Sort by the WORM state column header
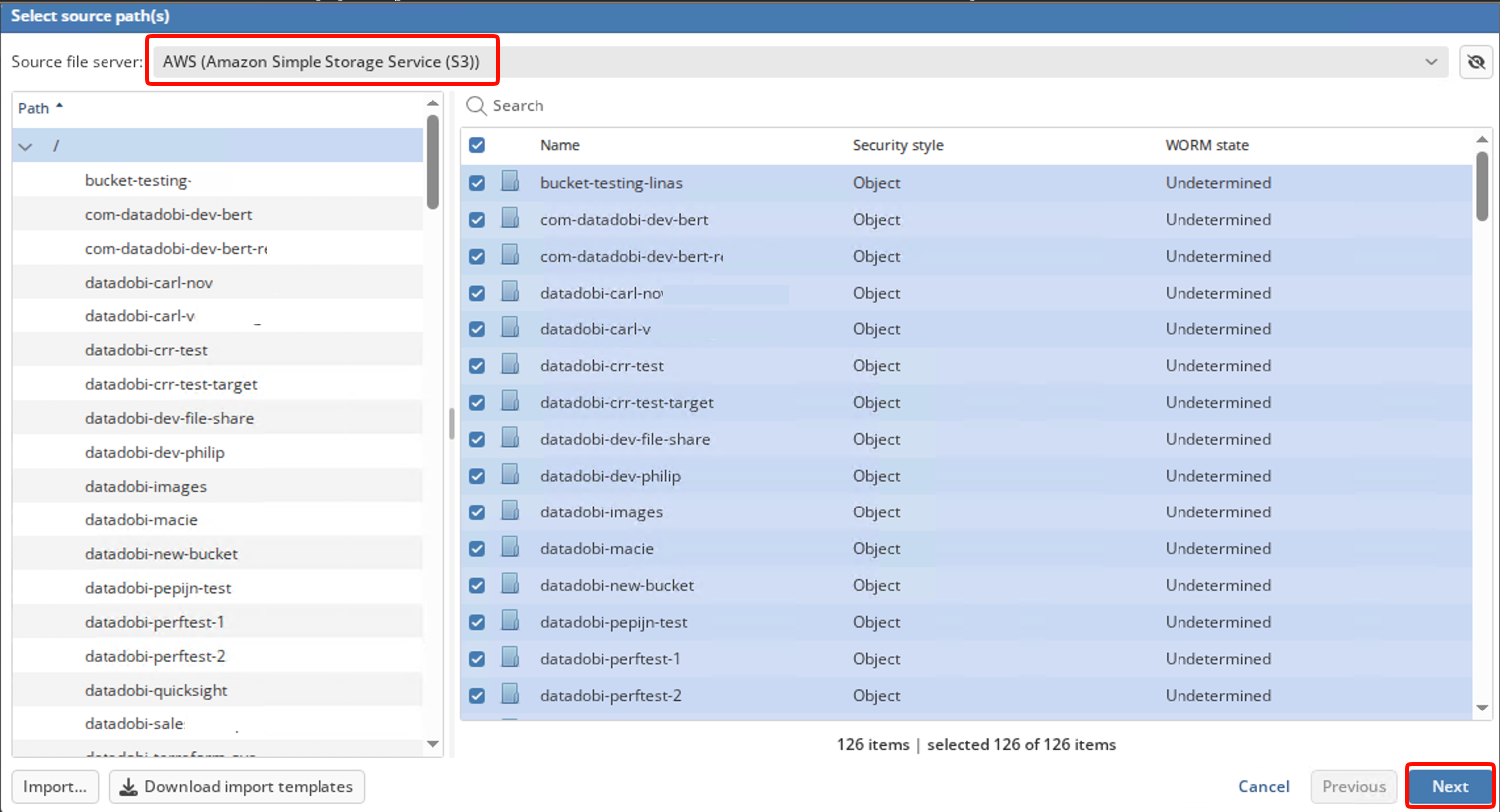1500x812 pixels. 1206,145
